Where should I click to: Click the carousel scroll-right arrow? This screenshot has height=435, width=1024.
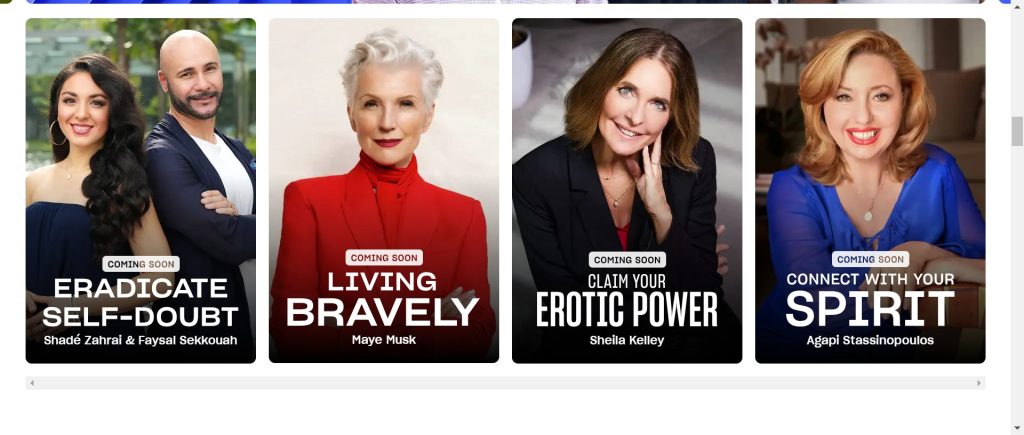[x=978, y=383]
